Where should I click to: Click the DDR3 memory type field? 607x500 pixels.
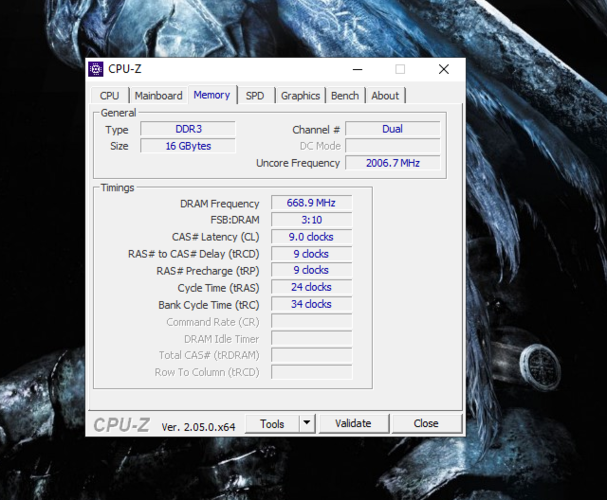188,129
